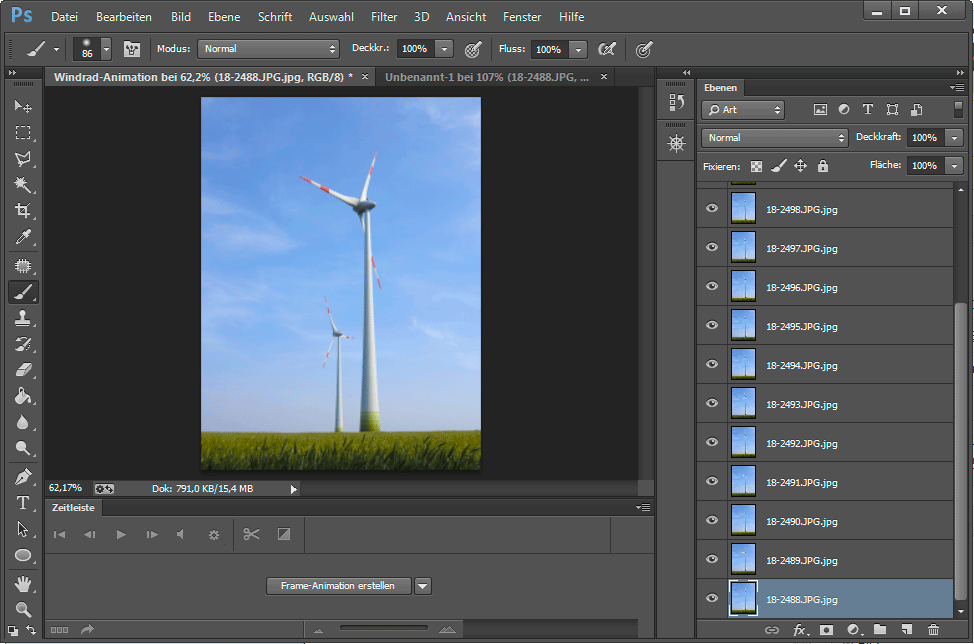Select the Clone Stamp tool
The width and height of the screenshot is (974, 644).
pos(22,318)
